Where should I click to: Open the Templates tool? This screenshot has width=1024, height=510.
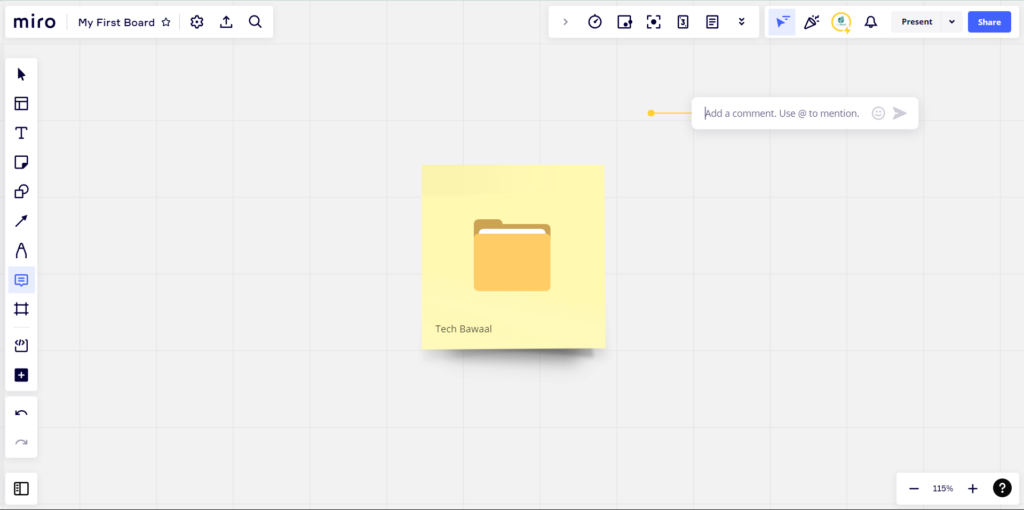point(21,103)
